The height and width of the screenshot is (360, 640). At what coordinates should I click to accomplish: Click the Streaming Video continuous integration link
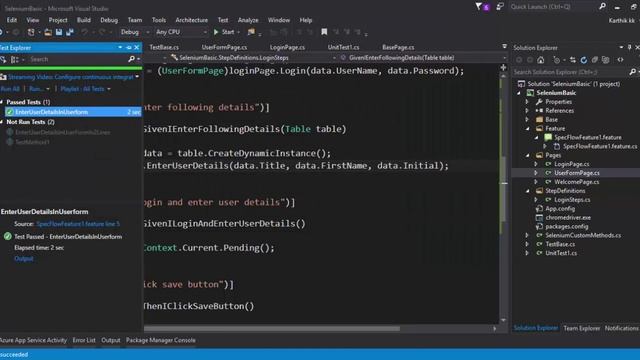(x=71, y=77)
